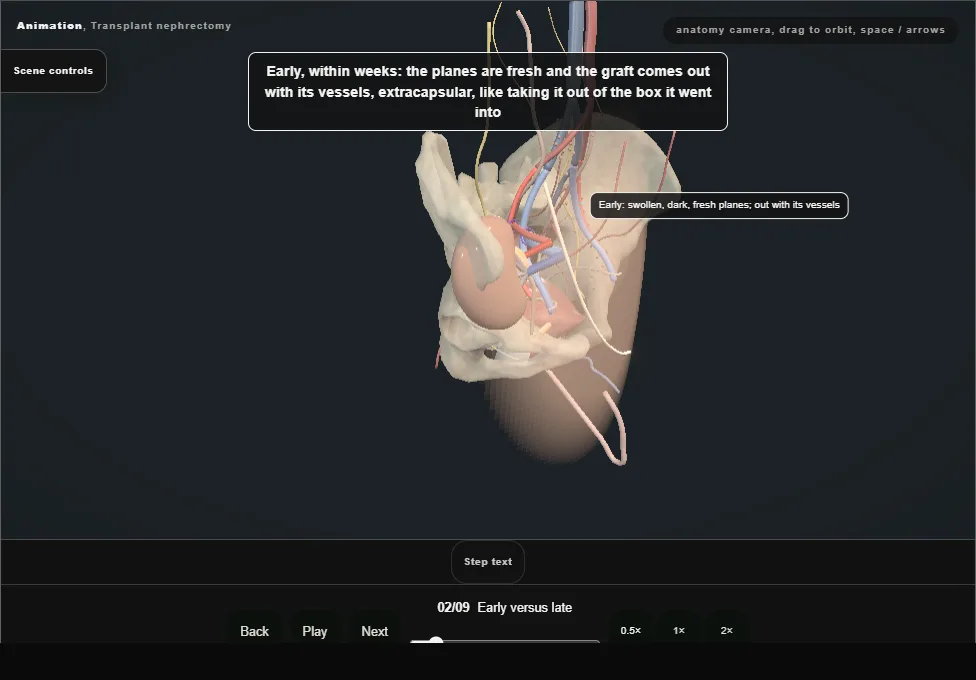The width and height of the screenshot is (976, 680).
Task: Click the 'Early, within weeks' caption box
Action: tap(488, 92)
